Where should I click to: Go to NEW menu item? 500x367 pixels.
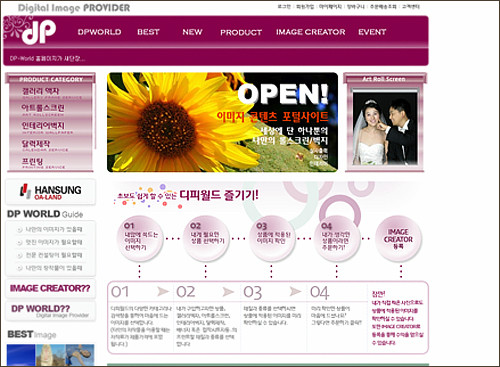tap(192, 32)
